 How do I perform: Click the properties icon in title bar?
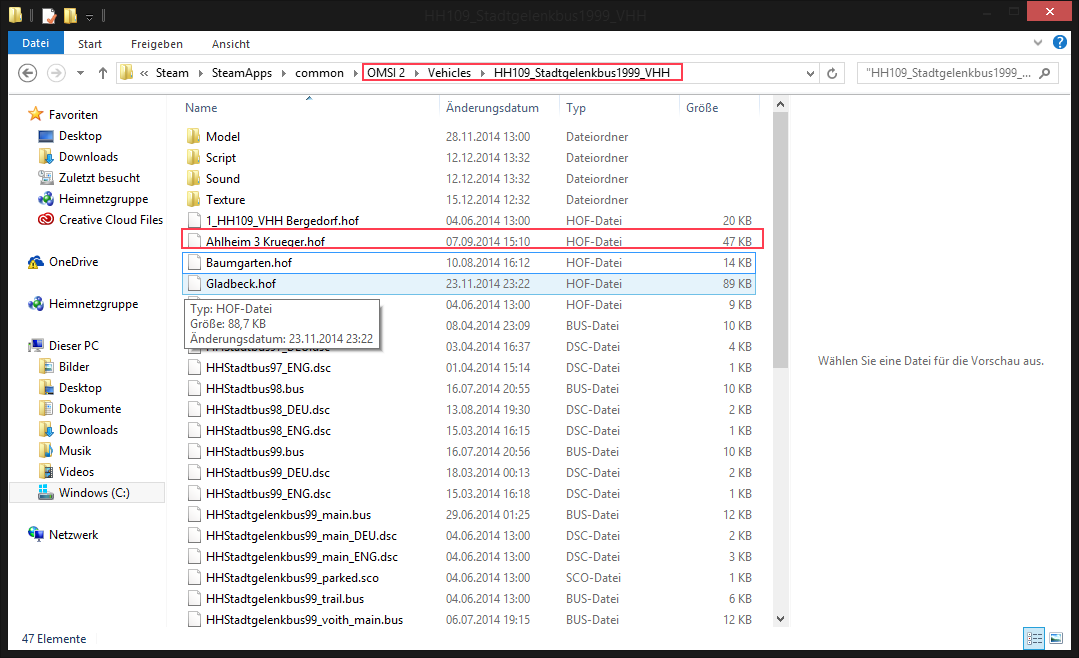[48, 16]
